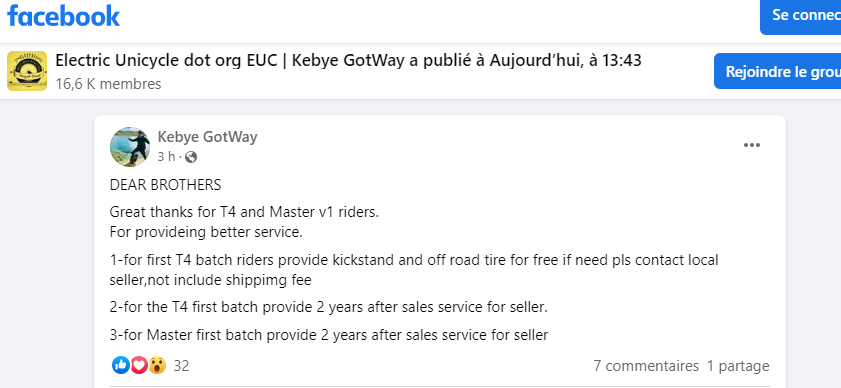The width and height of the screenshot is (841, 388).
Task: Click the Se connecter button
Action: [801, 15]
